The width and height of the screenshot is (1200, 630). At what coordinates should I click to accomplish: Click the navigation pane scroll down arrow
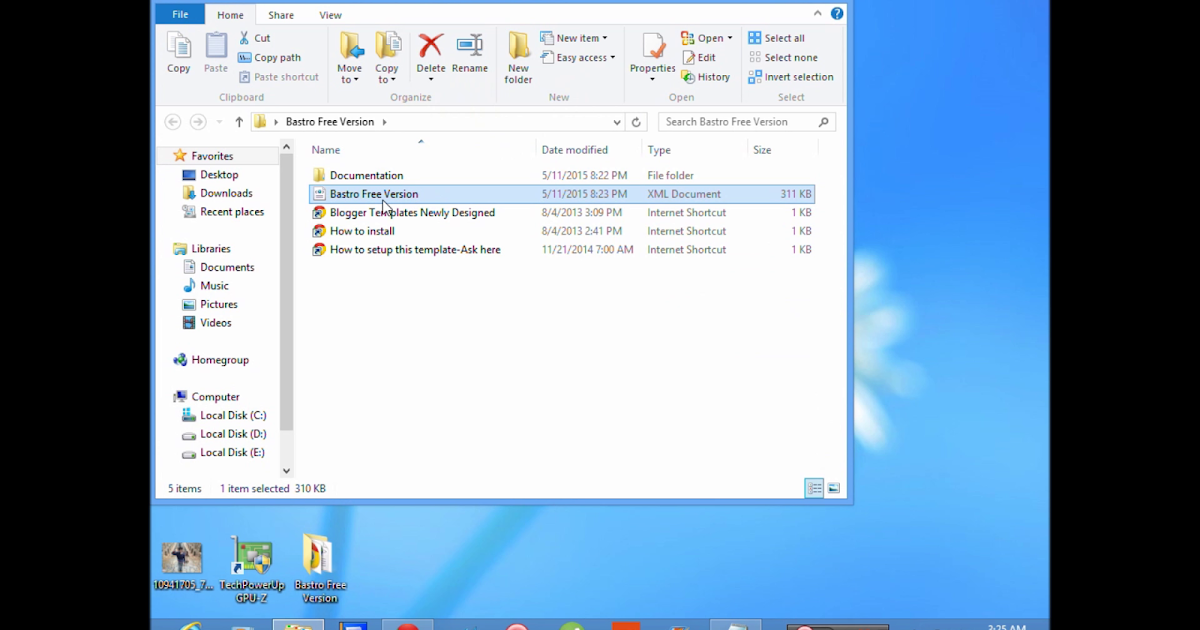286,470
